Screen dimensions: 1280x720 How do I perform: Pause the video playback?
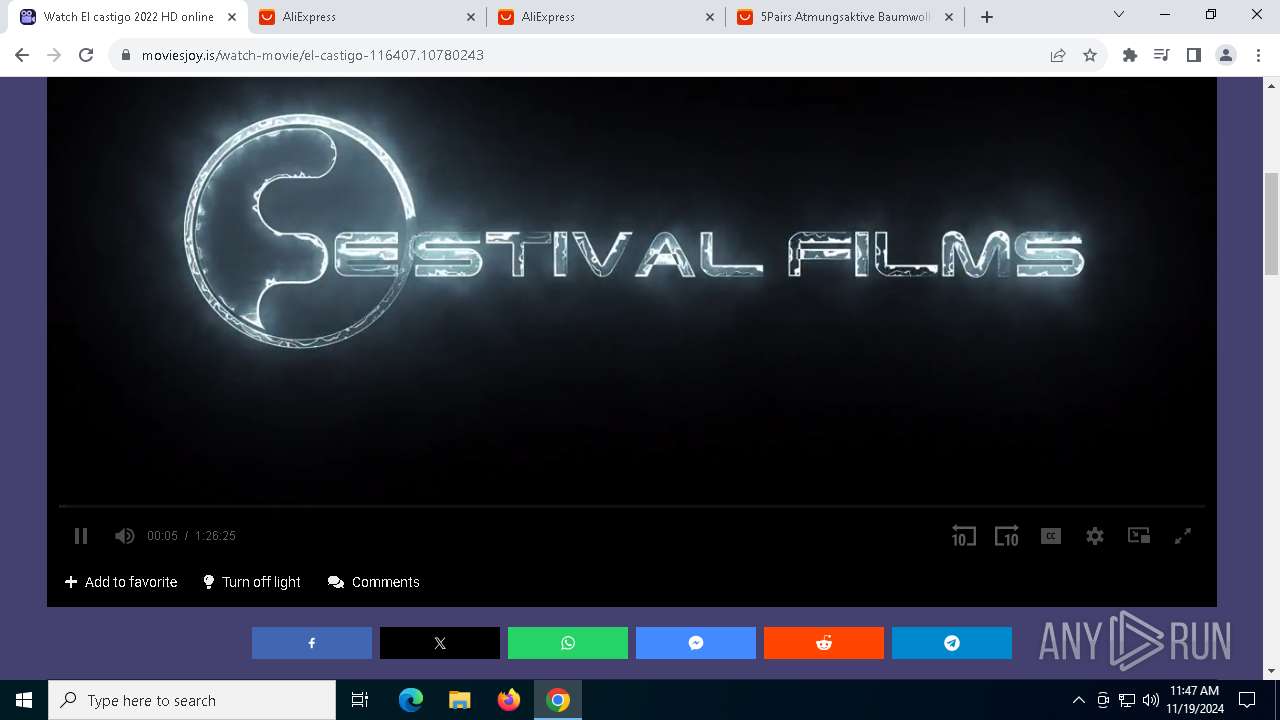tap(81, 536)
